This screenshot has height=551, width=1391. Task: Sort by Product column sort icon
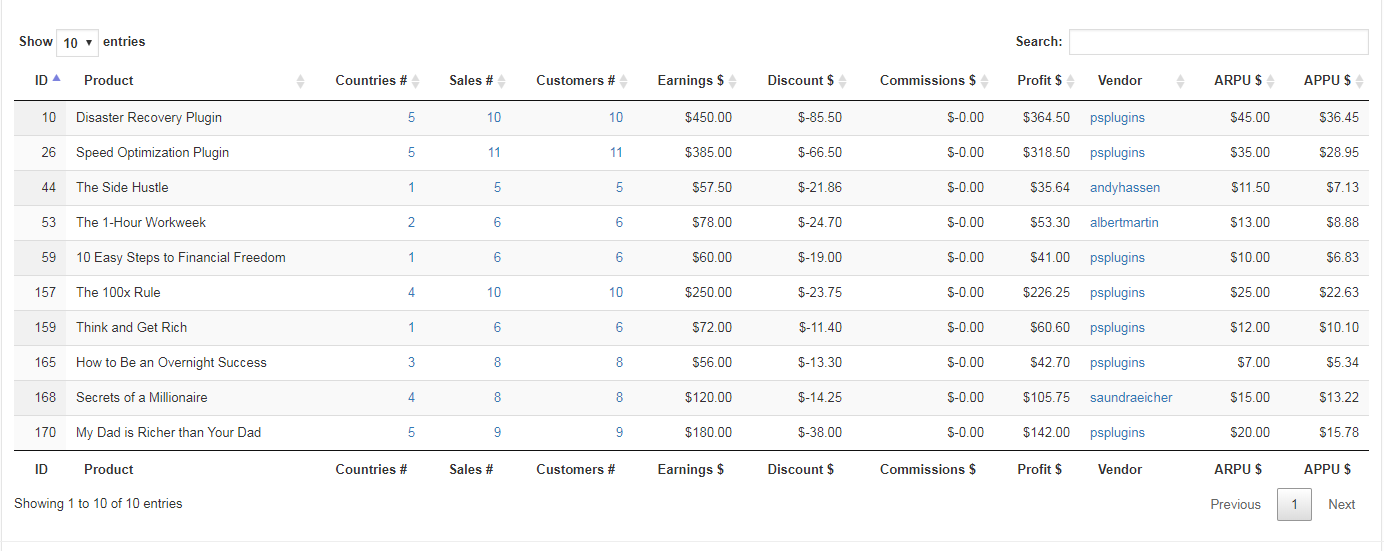[300, 81]
